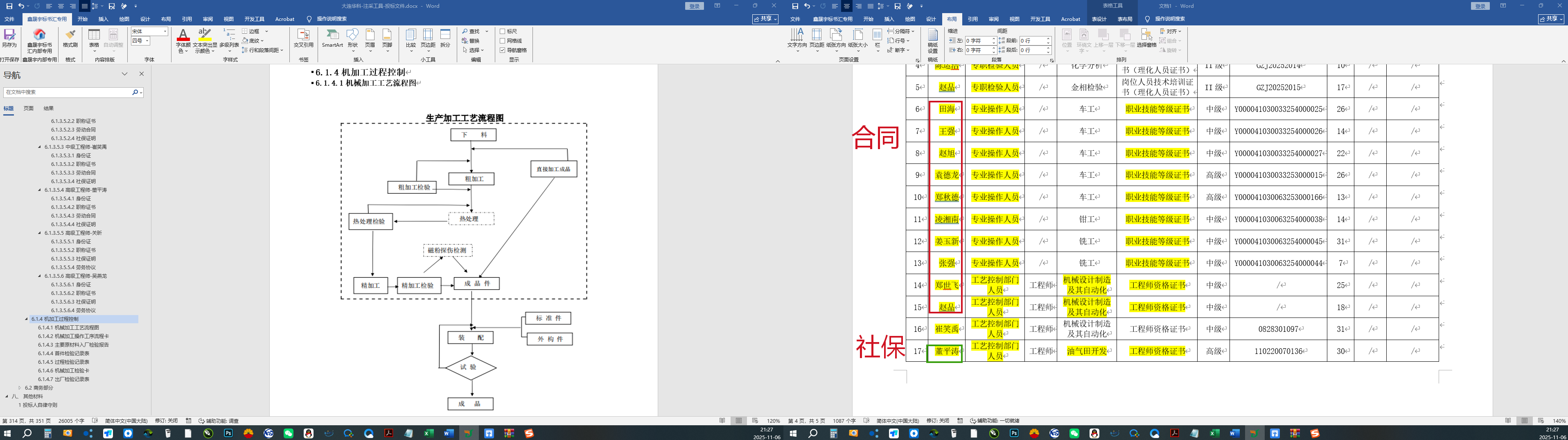This screenshot has width=1568, height=440.
Task: Open the 选择窗格 selection pane
Action: 1147,39
